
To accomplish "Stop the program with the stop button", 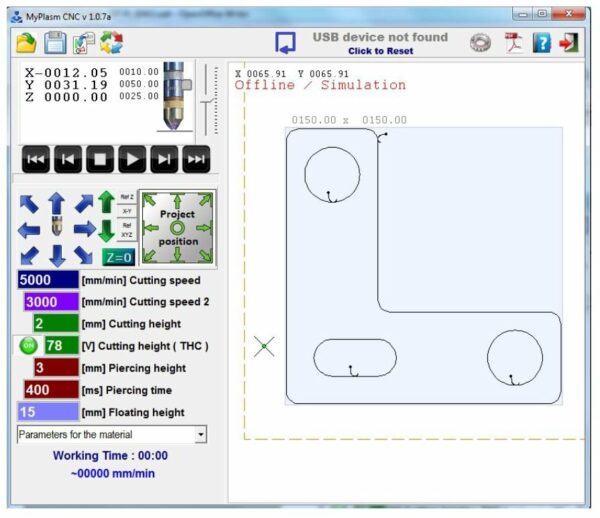I will (100, 159).
